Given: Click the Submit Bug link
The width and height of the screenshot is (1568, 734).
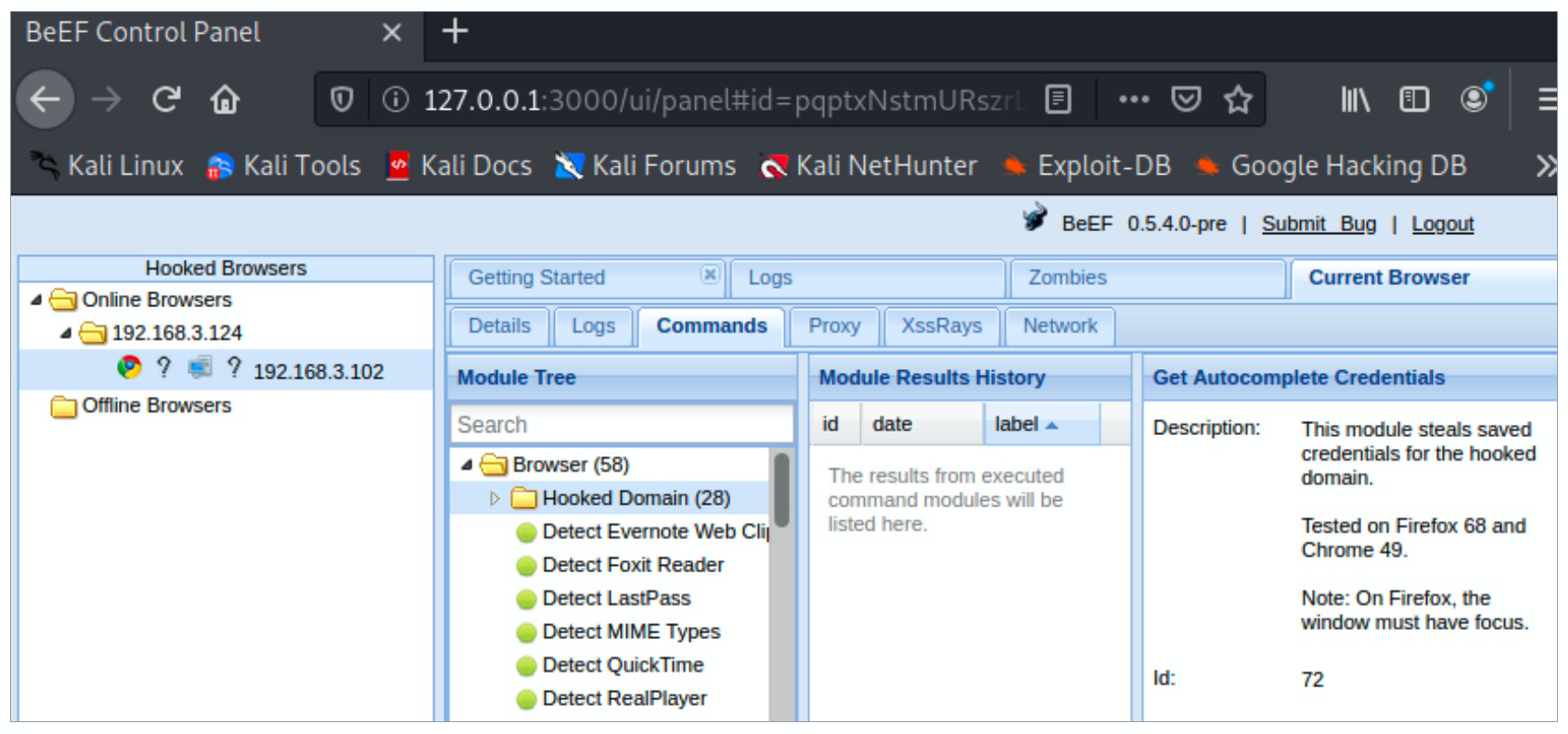Looking at the screenshot, I should (x=1317, y=224).
